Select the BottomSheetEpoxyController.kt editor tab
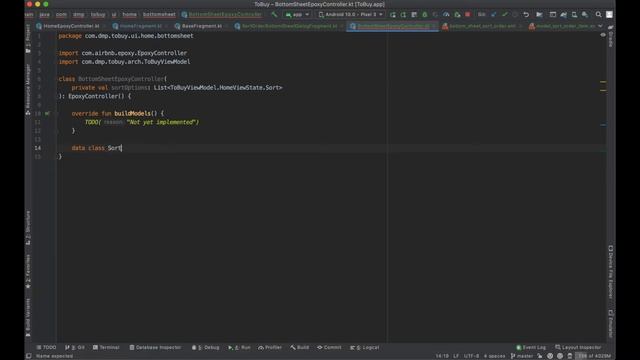The image size is (640, 360). click(x=391, y=26)
